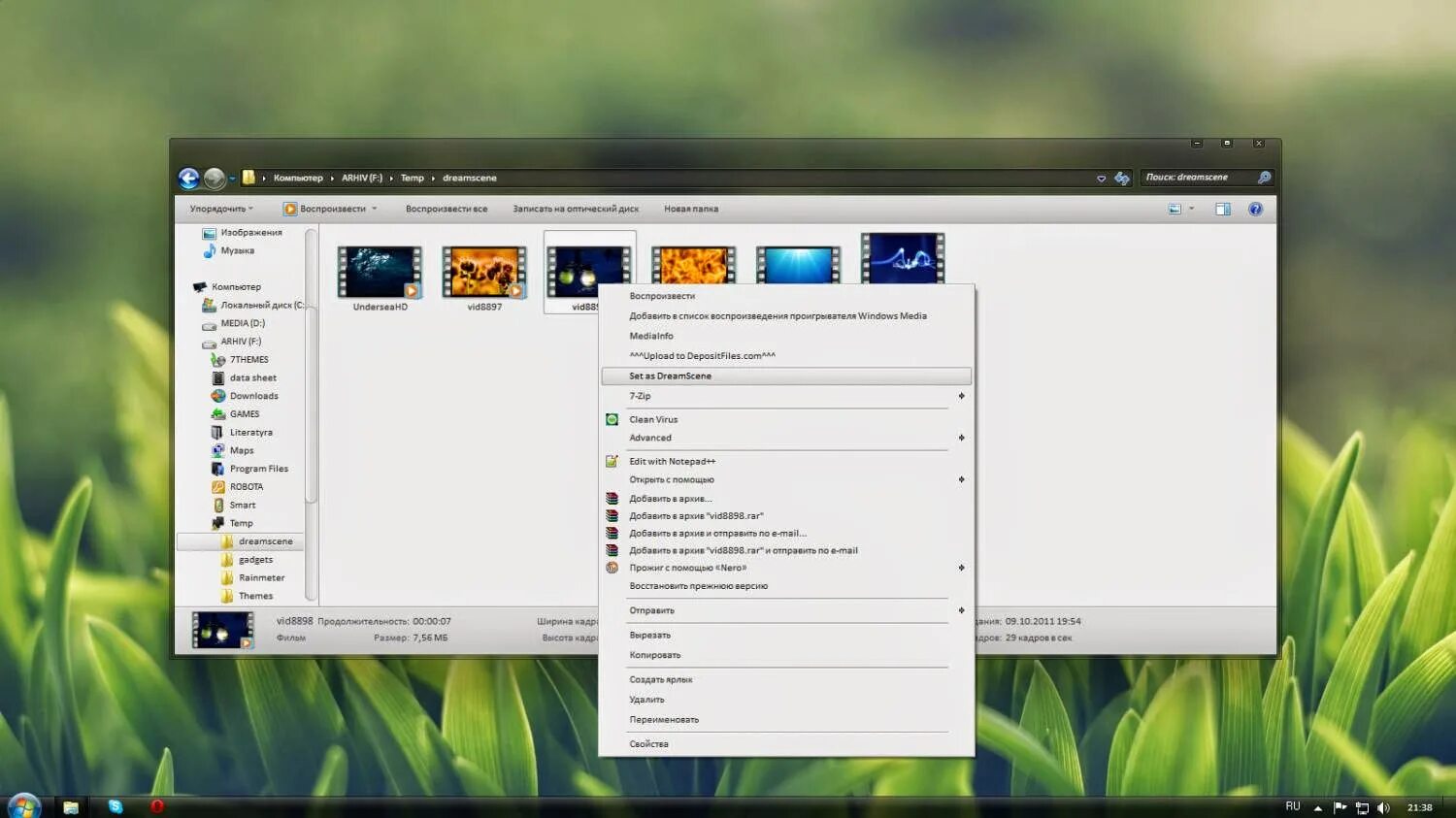Click the search magnifier icon
The height and width of the screenshot is (818, 1456).
[1264, 178]
